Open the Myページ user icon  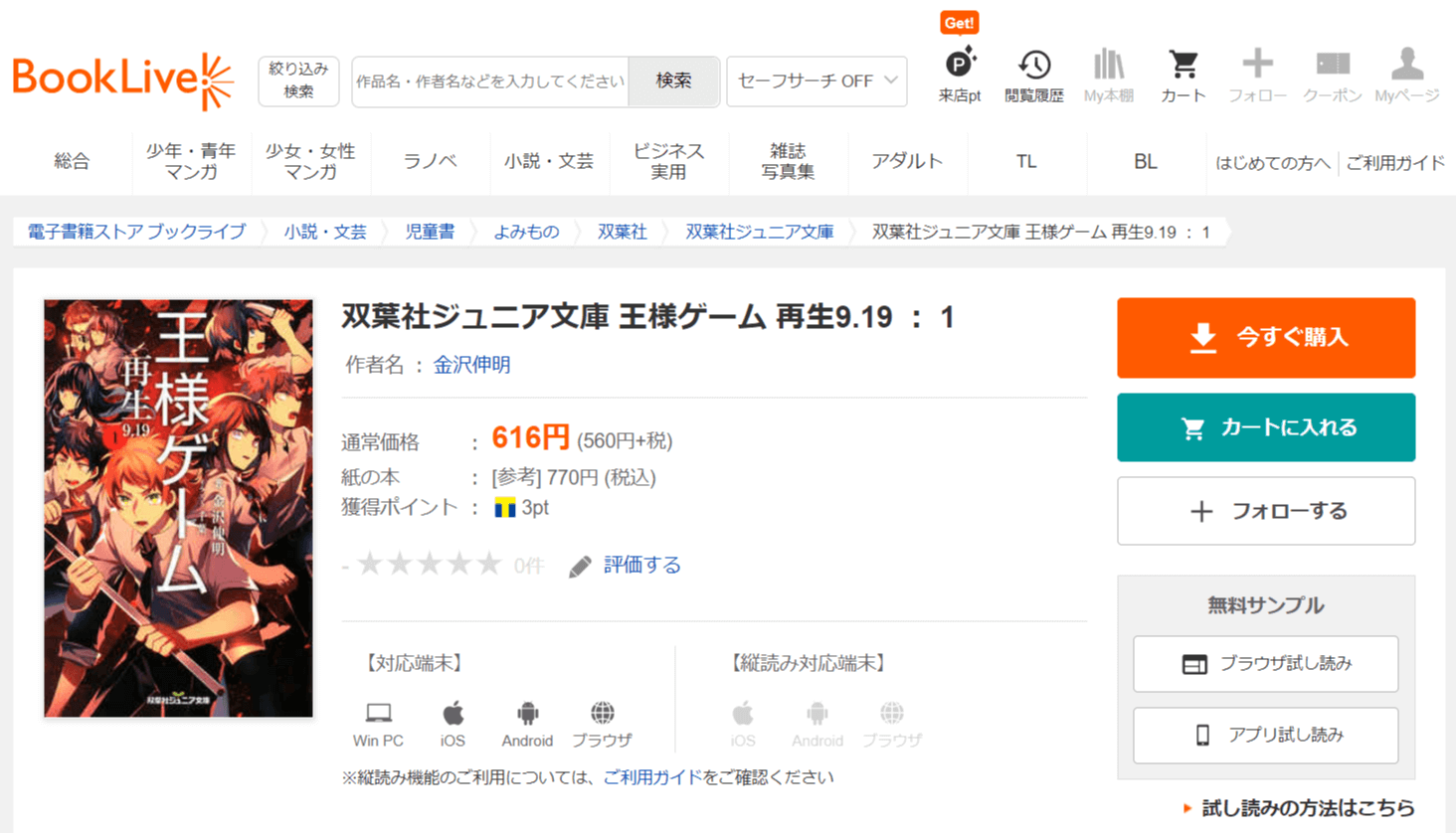1407,75
